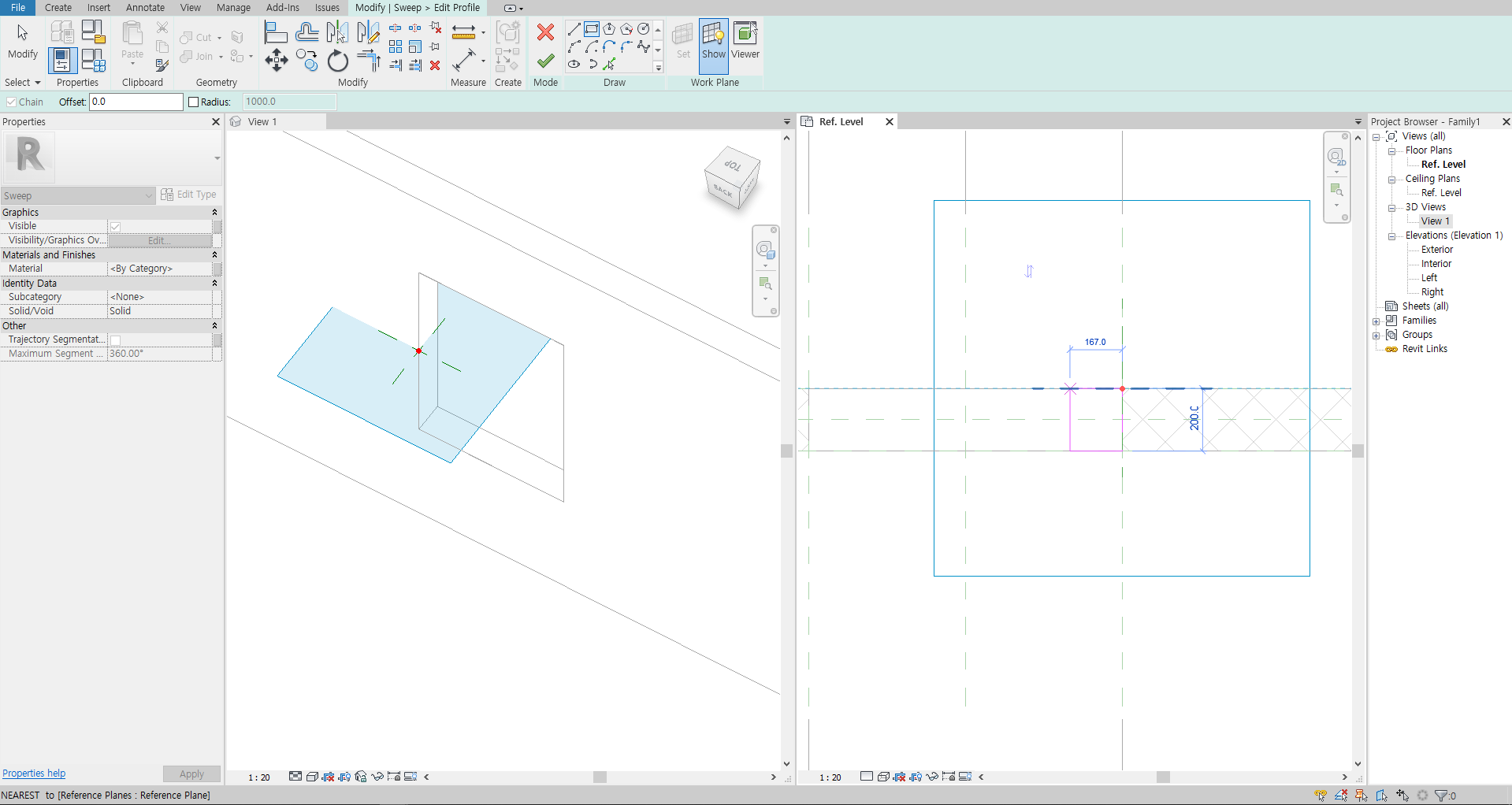Click the Offset input field
The image size is (1512, 805).
pyautogui.click(x=136, y=102)
